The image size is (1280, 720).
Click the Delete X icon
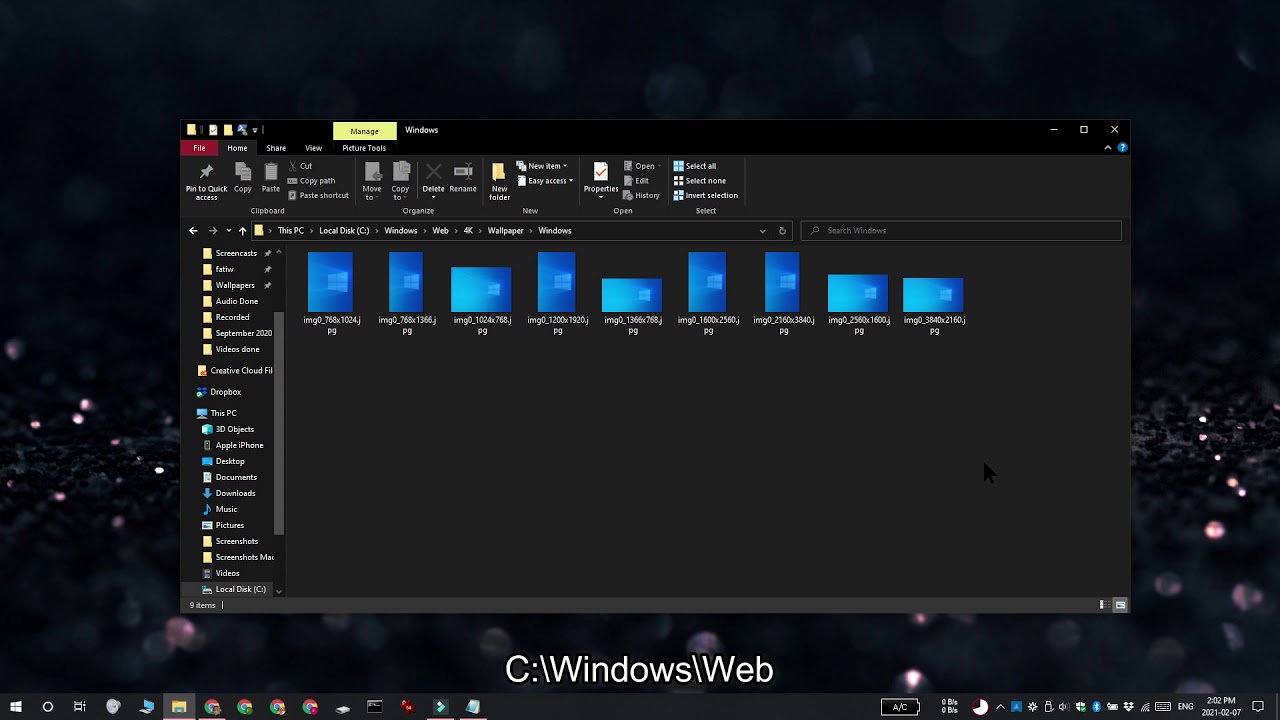[x=433, y=172]
